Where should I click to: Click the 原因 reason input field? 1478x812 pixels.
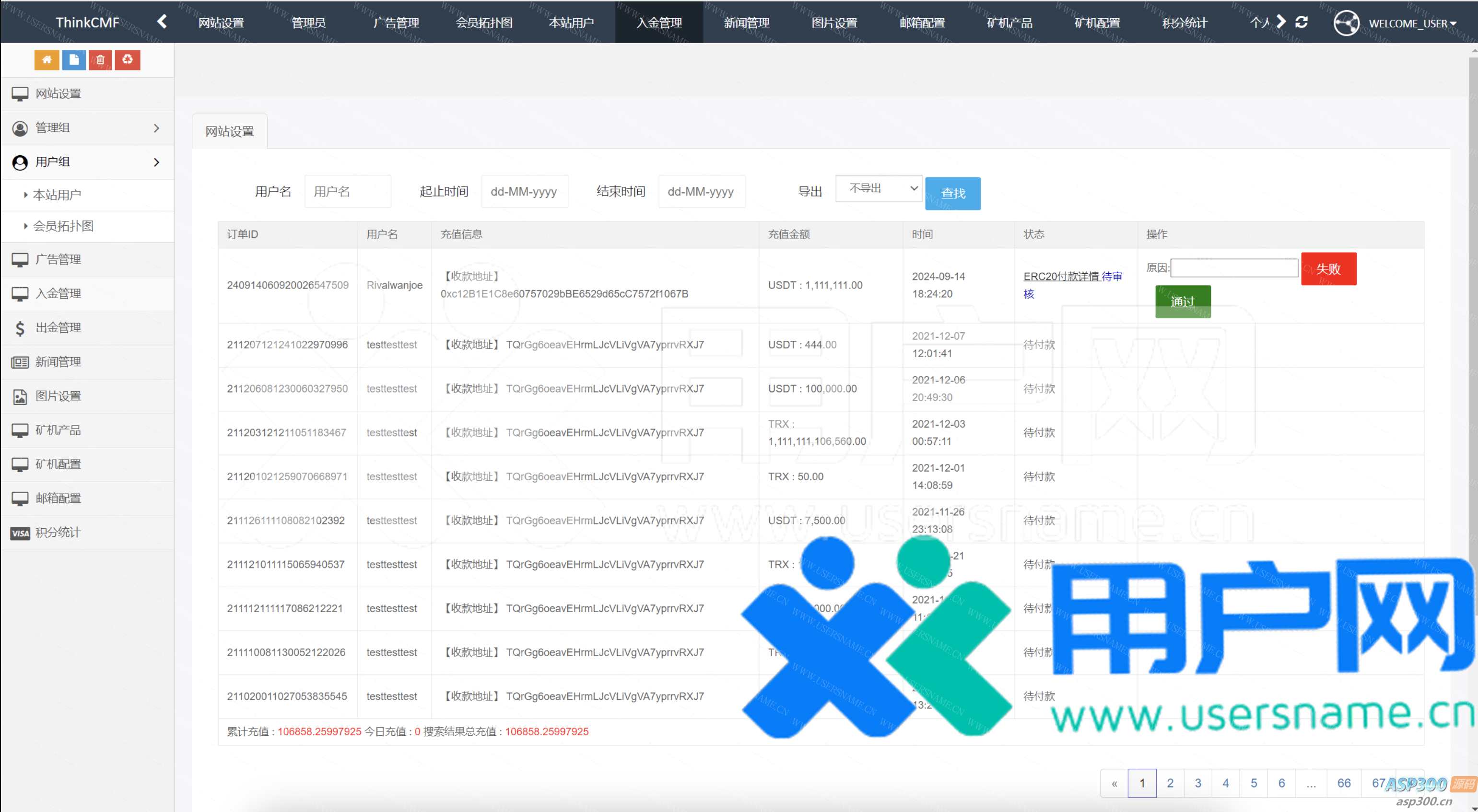coord(1233,268)
